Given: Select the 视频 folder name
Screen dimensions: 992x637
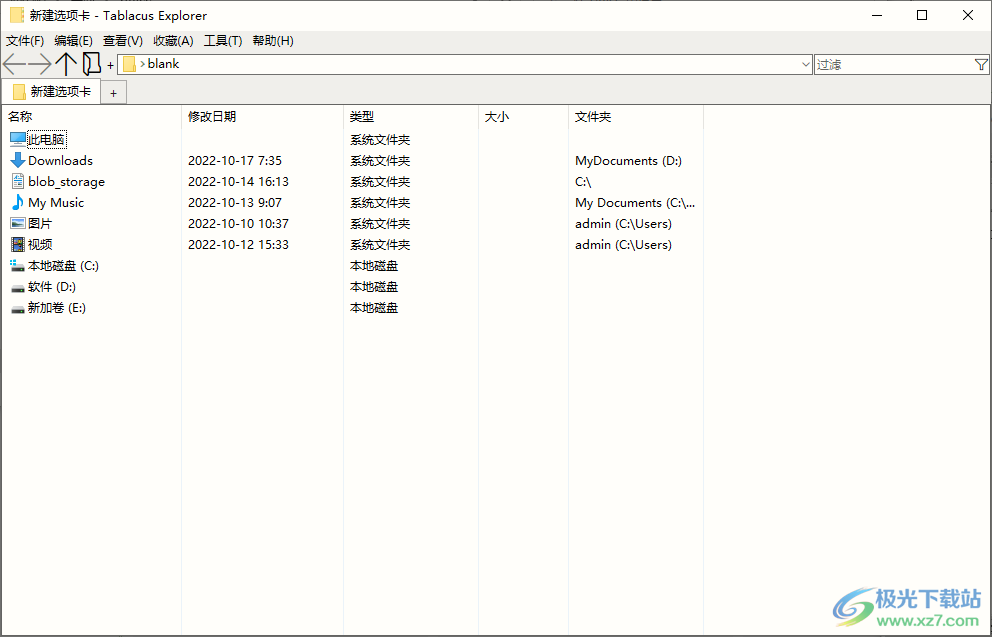Looking at the screenshot, I should (x=40, y=244).
